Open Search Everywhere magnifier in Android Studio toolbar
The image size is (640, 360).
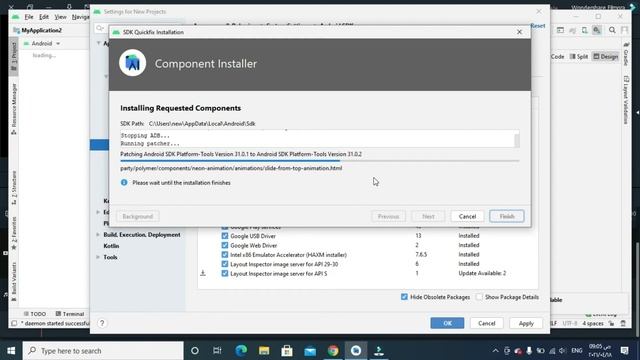click(x=612, y=30)
